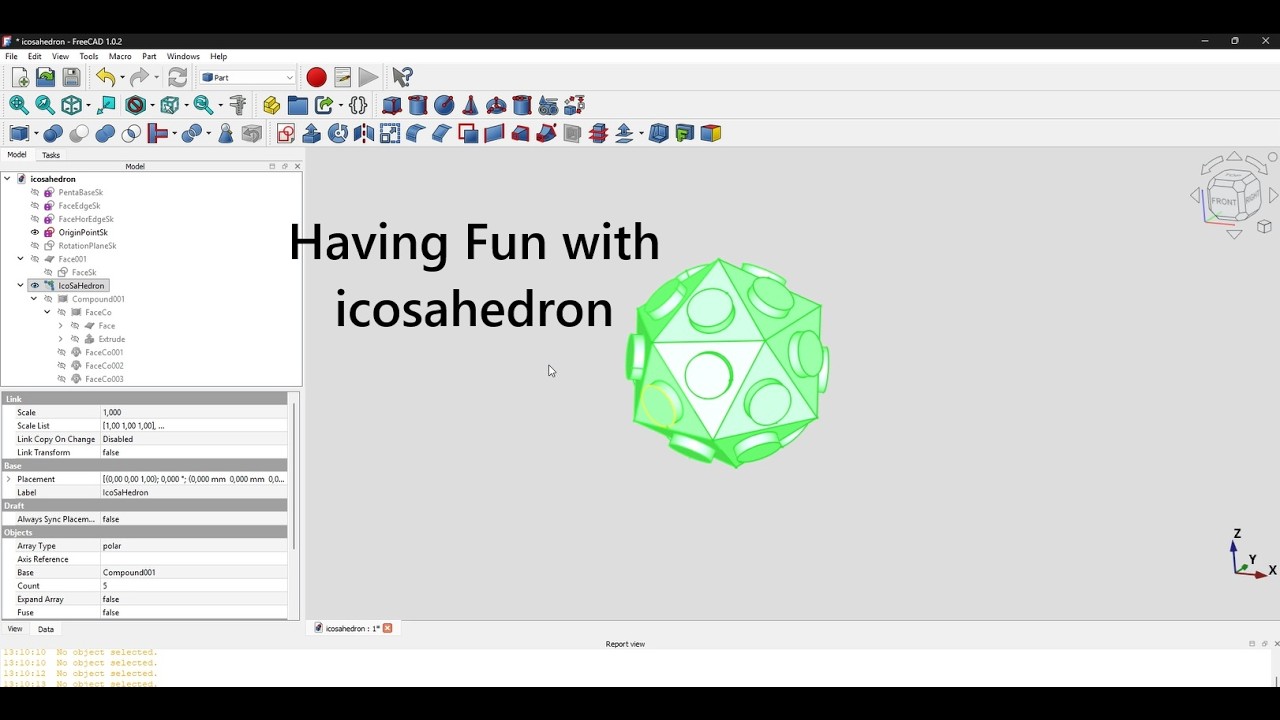Show RotationPlaneSk using its eye icon

35,246
